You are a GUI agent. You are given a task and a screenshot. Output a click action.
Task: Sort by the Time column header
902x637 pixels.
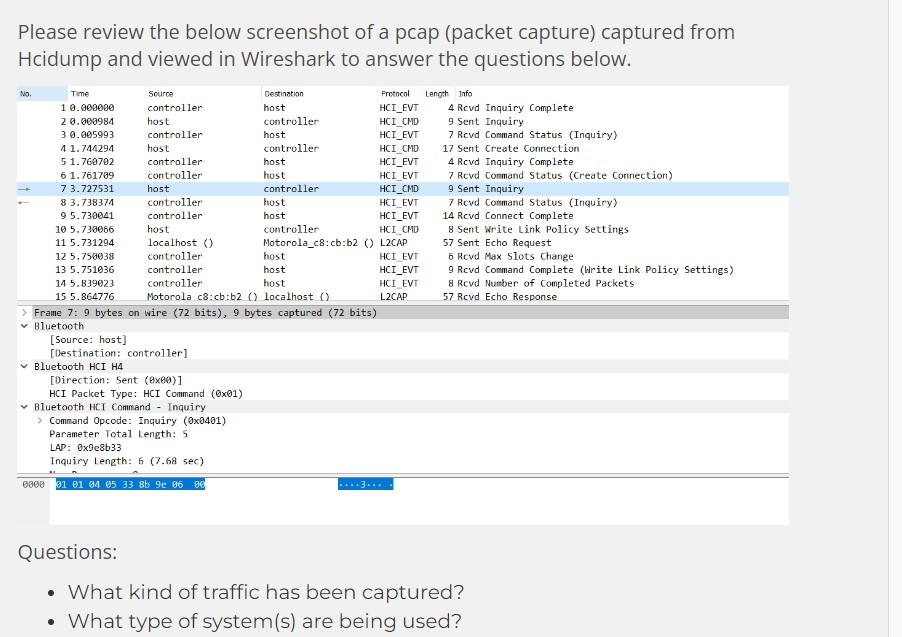click(x=106, y=94)
